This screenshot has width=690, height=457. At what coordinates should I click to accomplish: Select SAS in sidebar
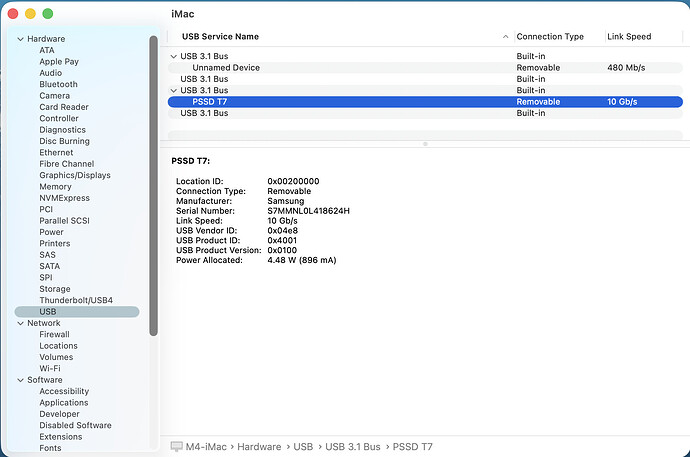(48, 255)
